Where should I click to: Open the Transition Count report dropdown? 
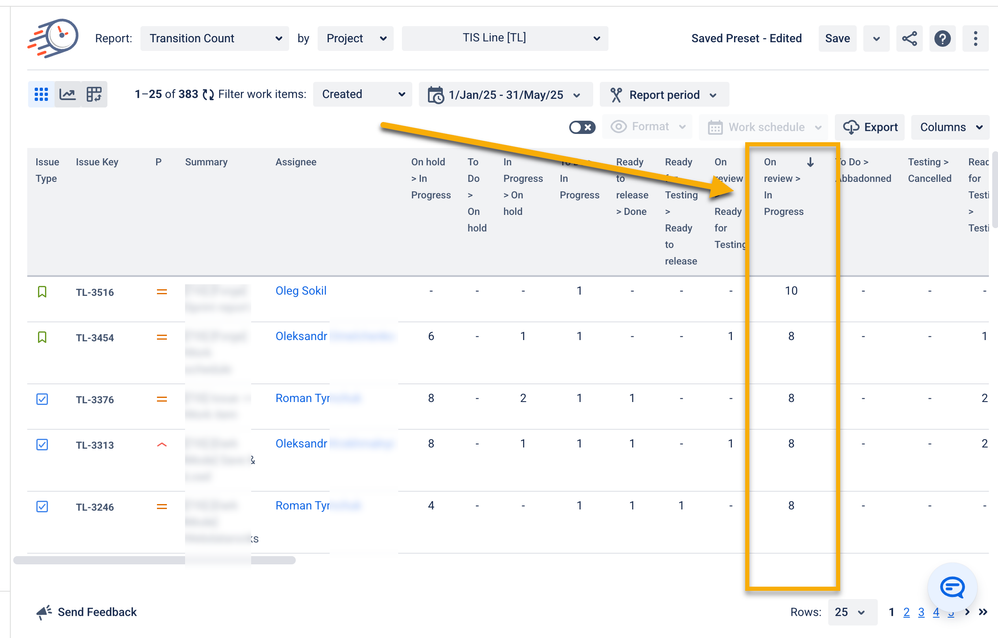click(214, 38)
